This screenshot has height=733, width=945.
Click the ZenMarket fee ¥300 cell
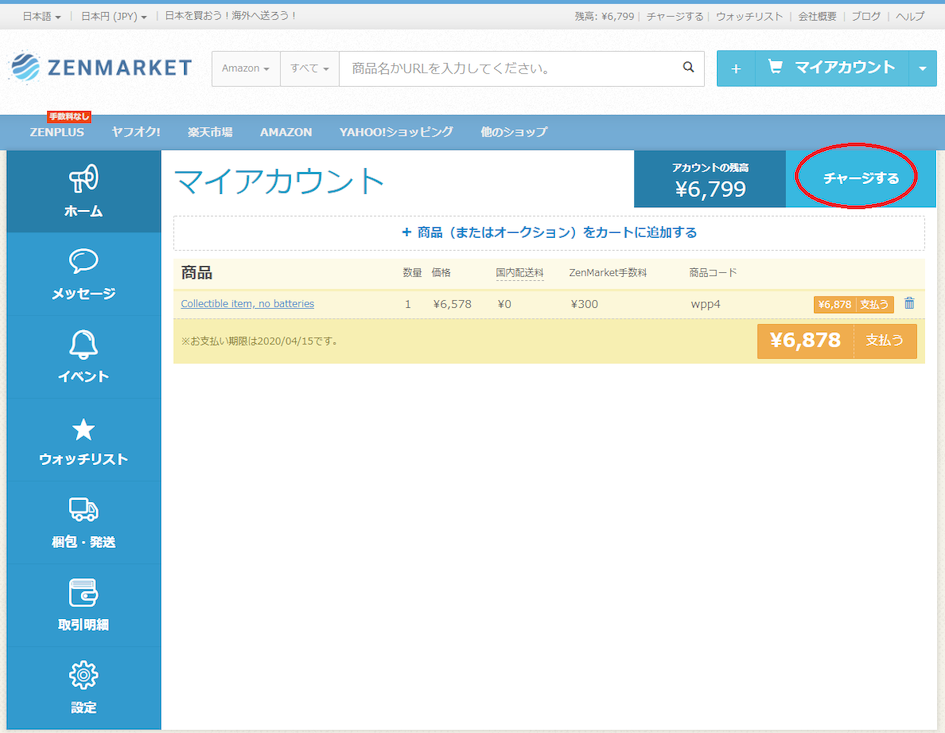(584, 304)
